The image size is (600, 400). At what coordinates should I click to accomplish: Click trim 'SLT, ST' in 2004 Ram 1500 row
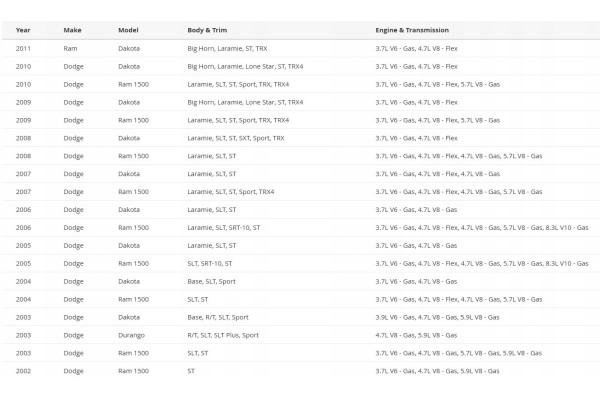(198, 299)
